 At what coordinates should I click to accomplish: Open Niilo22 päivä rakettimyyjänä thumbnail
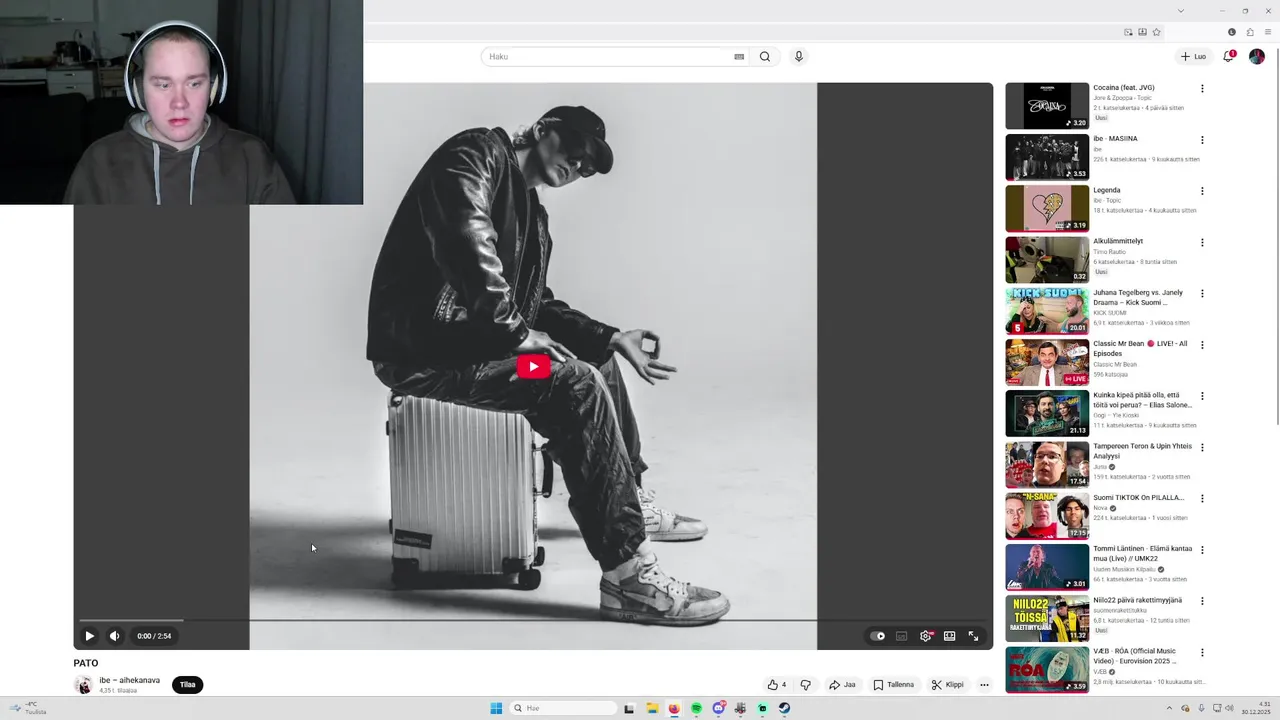pyautogui.click(x=1047, y=618)
